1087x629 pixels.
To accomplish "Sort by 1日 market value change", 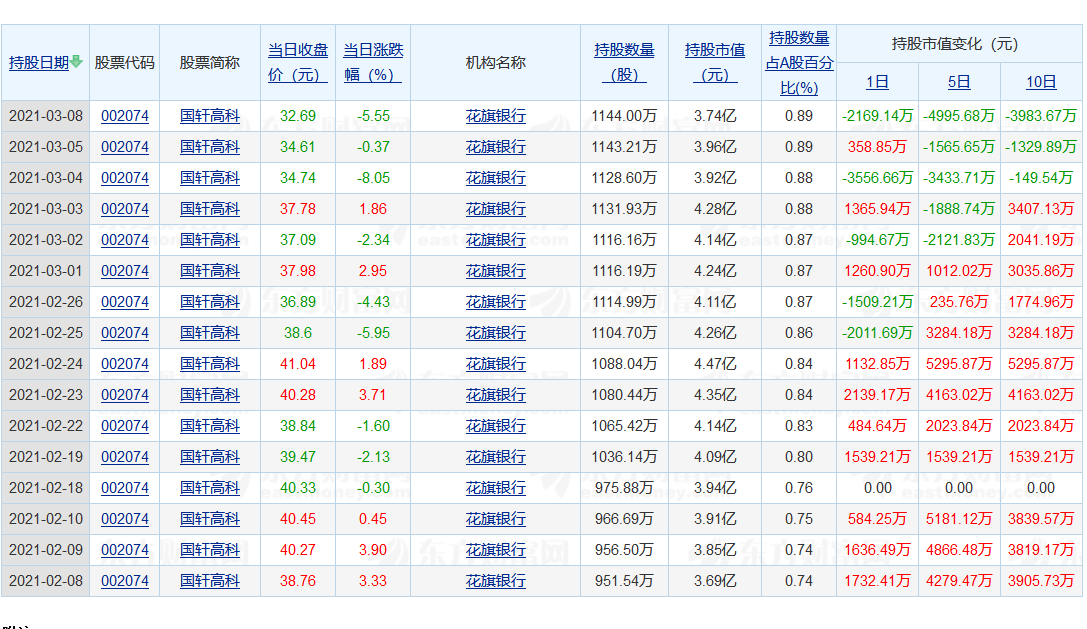I will tap(877, 82).
